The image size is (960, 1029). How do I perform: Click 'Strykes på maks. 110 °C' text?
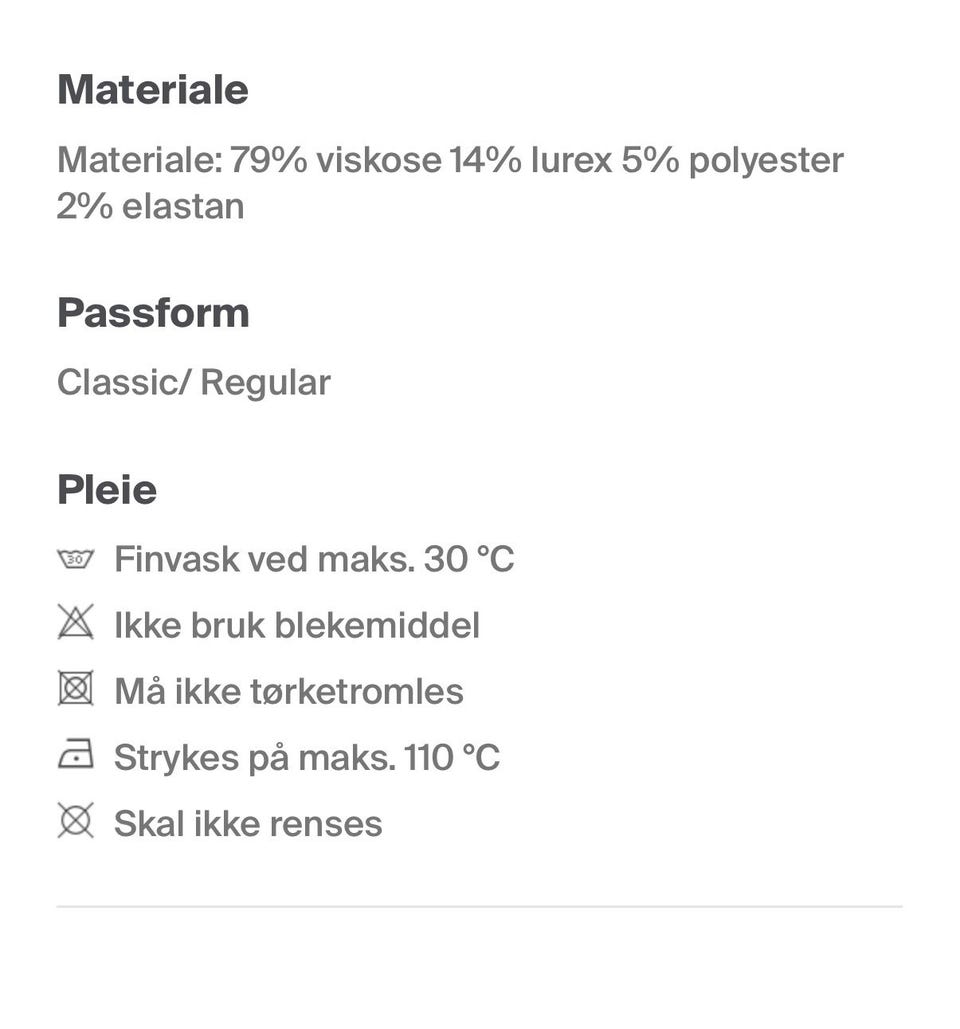307,757
